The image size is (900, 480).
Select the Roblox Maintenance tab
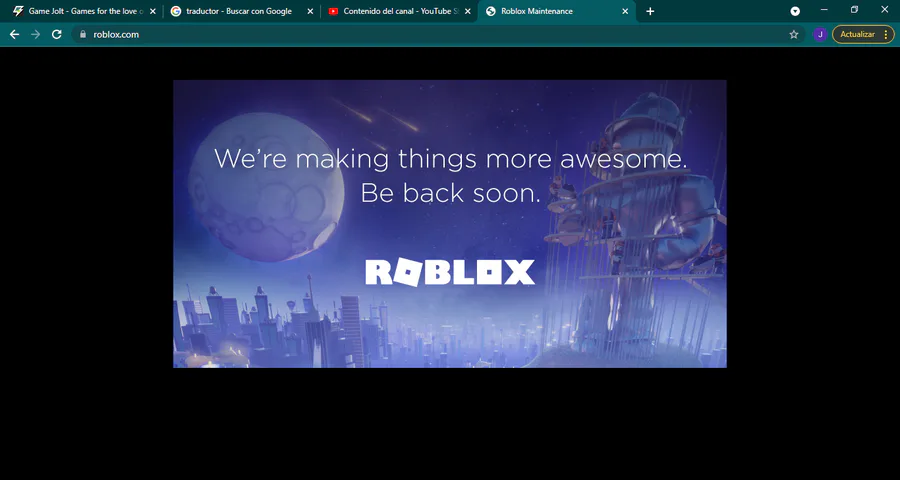557,11
